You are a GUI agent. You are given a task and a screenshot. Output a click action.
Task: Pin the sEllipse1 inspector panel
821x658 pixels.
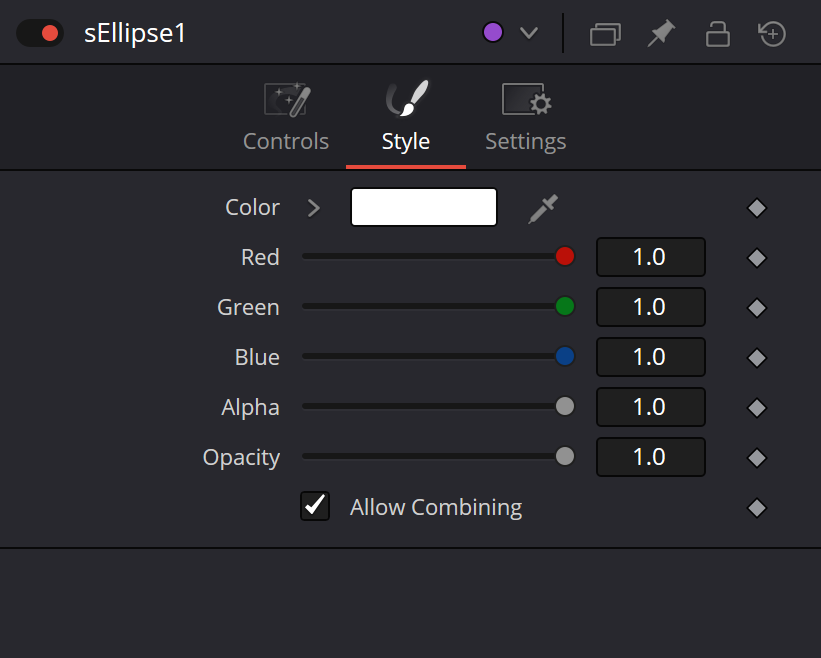pos(661,34)
